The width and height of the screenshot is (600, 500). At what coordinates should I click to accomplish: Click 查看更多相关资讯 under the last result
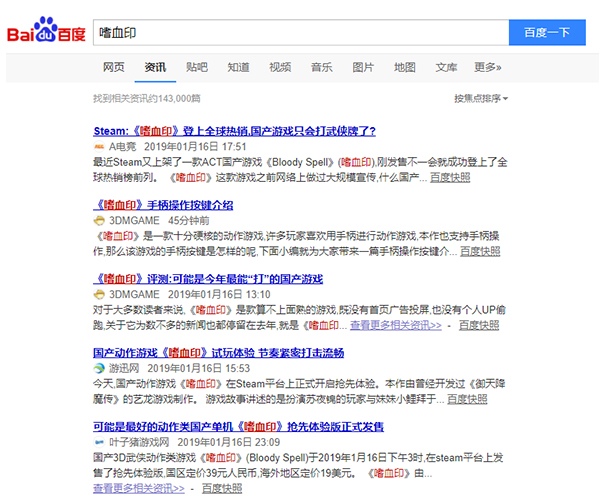tap(139, 488)
